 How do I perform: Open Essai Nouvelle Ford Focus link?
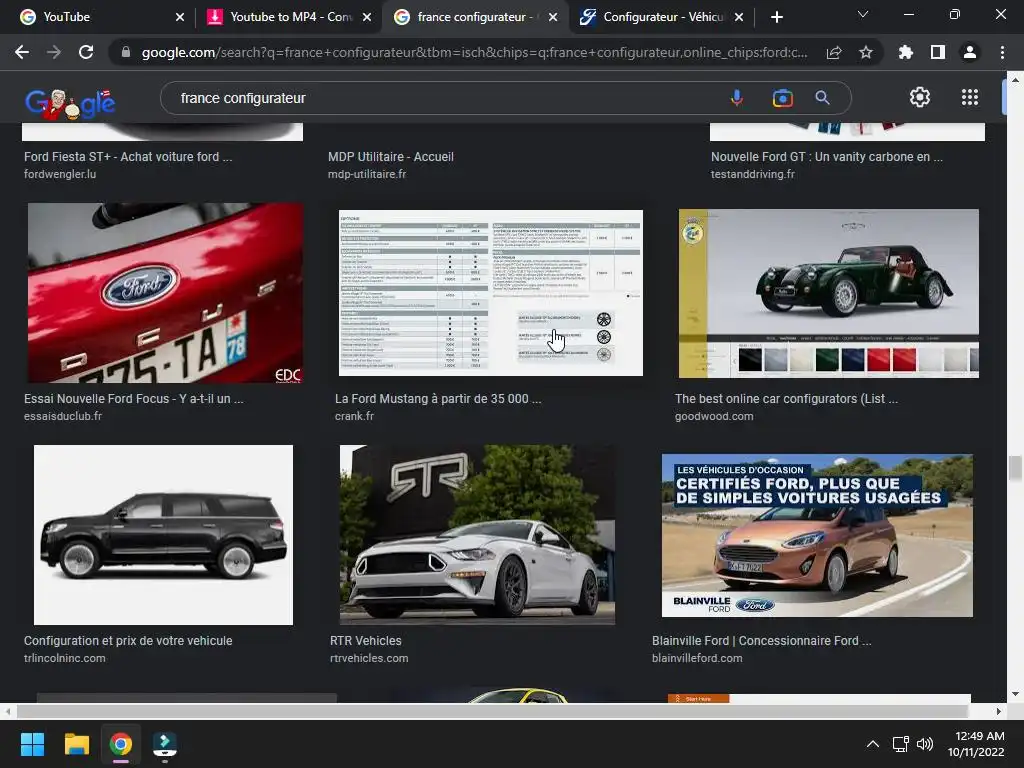point(133,398)
